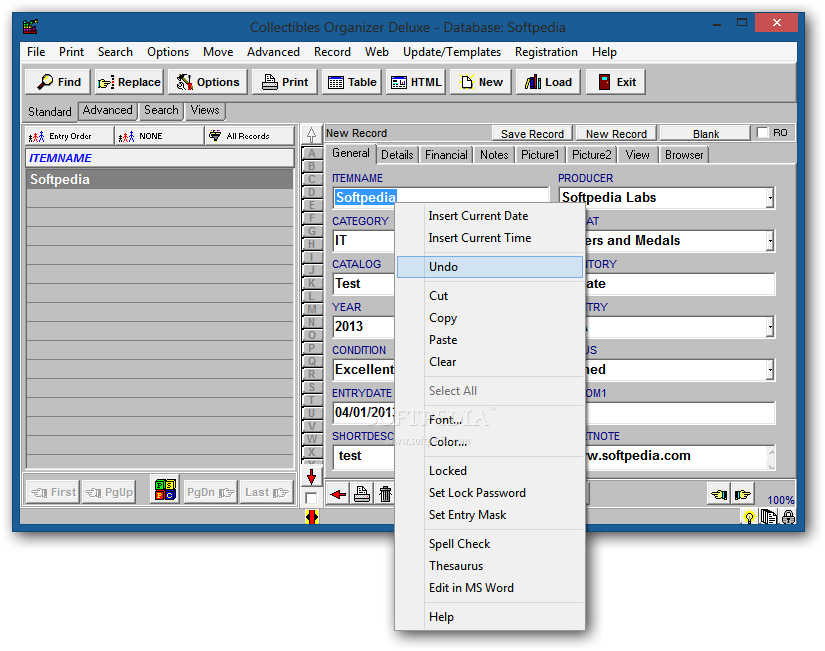Click the trash can delete icon

tap(385, 494)
